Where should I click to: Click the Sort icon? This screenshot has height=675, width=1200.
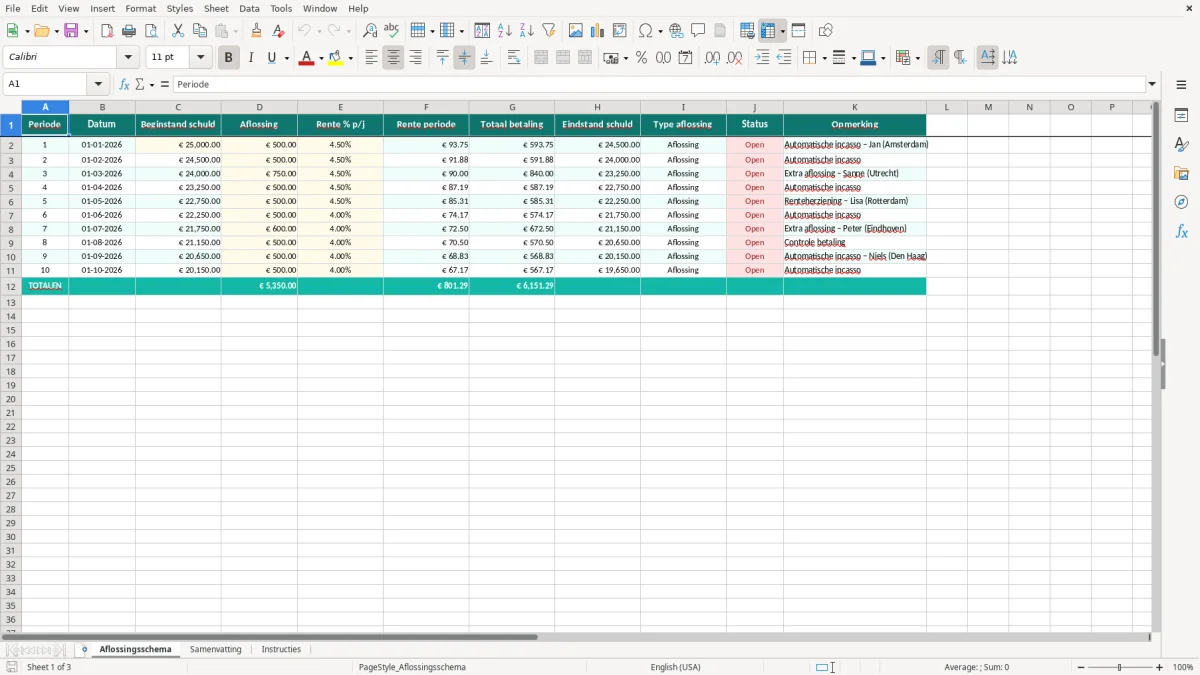click(482, 31)
